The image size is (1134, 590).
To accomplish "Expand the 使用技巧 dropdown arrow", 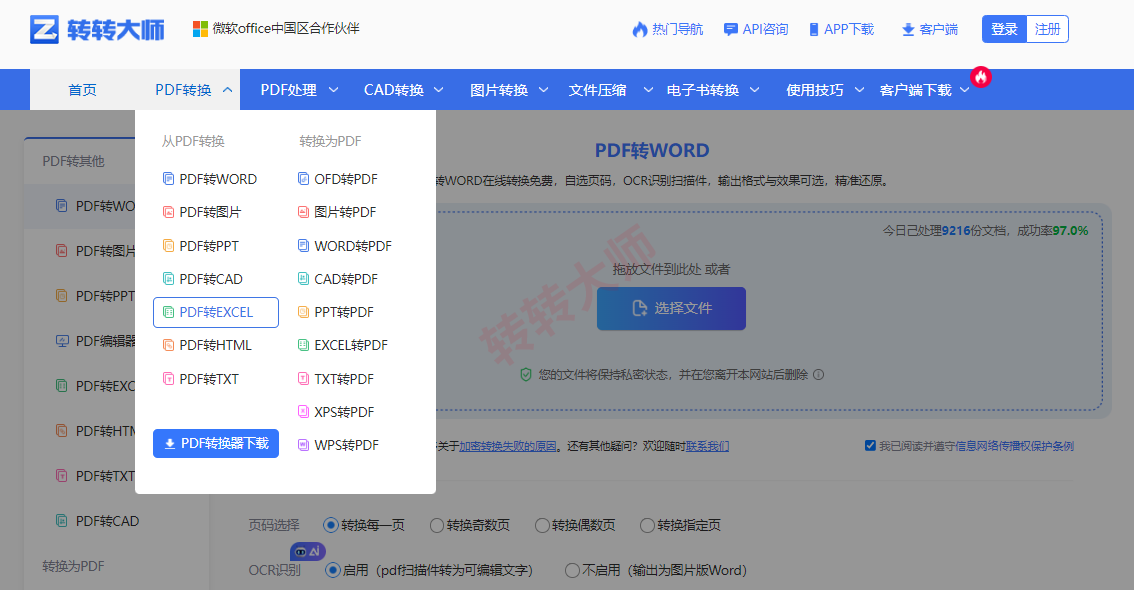I will (x=859, y=90).
